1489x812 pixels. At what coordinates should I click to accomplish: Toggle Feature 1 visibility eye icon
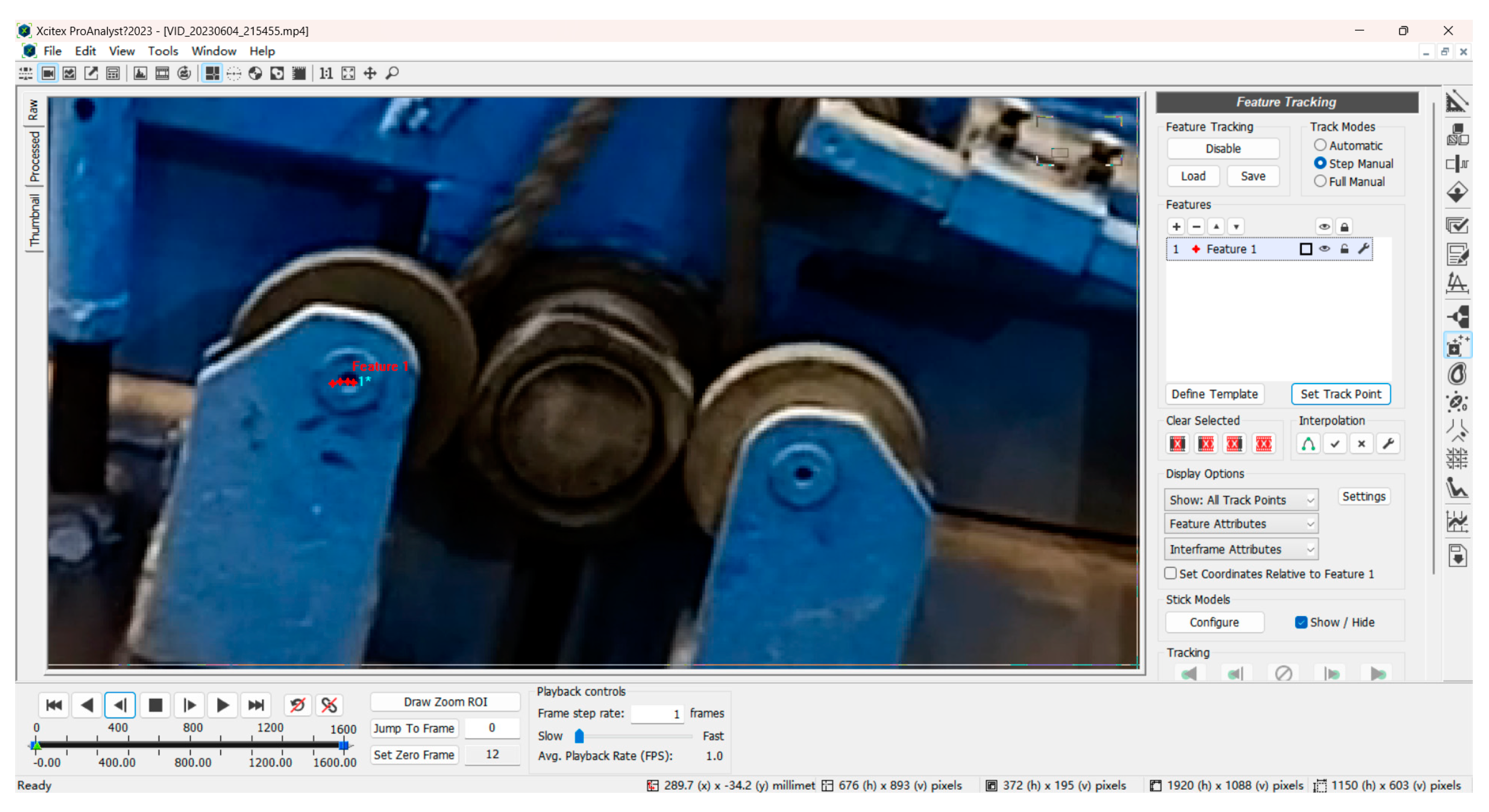(1324, 249)
